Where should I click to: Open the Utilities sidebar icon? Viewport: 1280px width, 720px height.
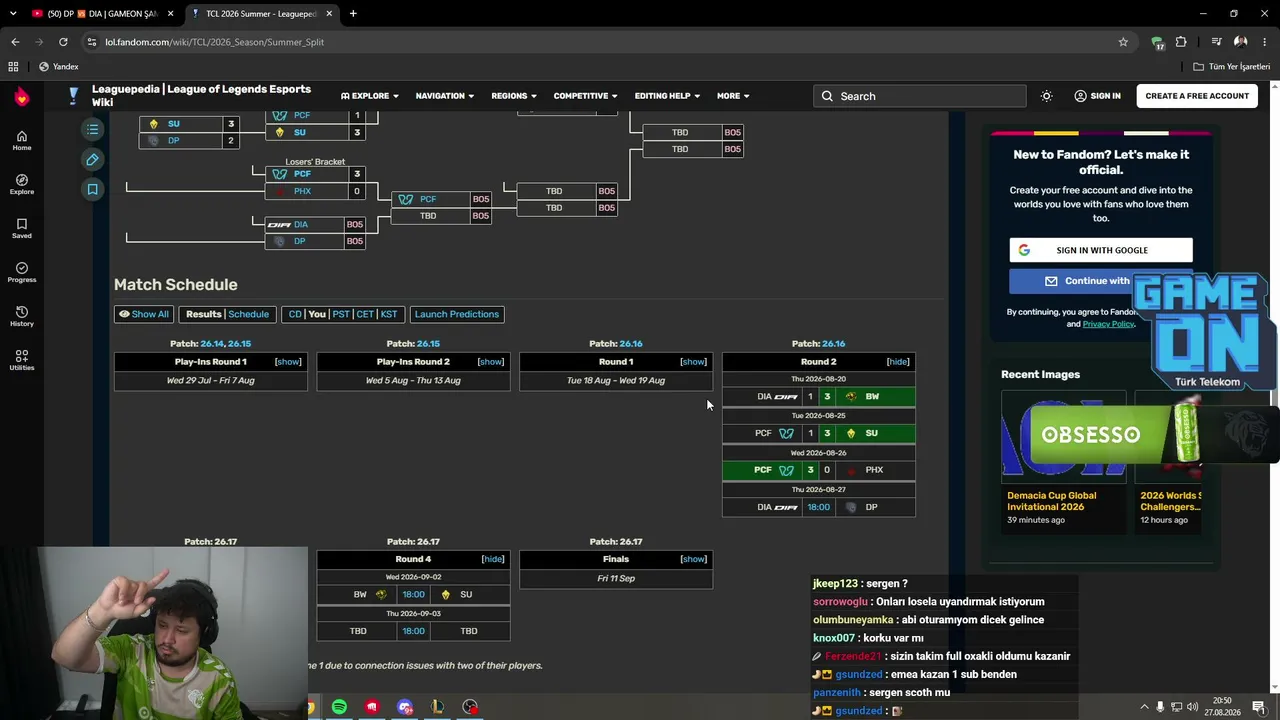21,360
